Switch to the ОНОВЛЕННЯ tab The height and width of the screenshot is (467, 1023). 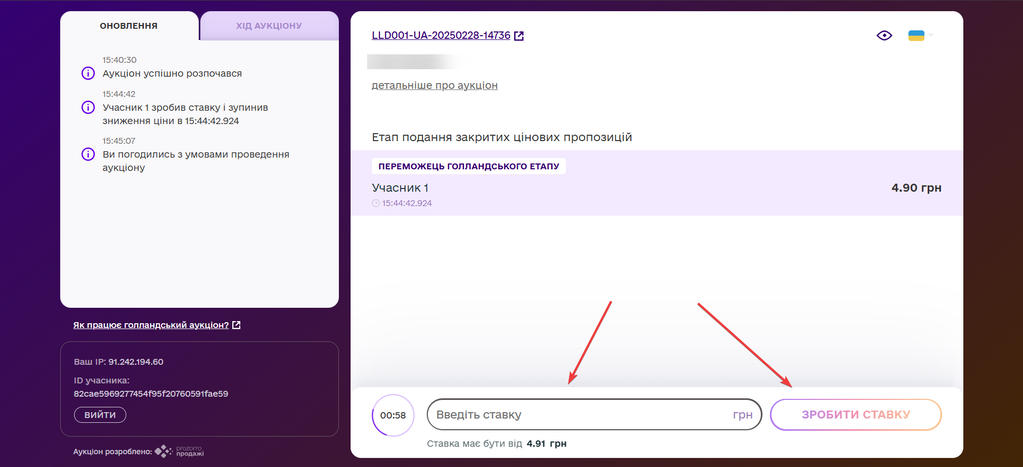tap(128, 26)
